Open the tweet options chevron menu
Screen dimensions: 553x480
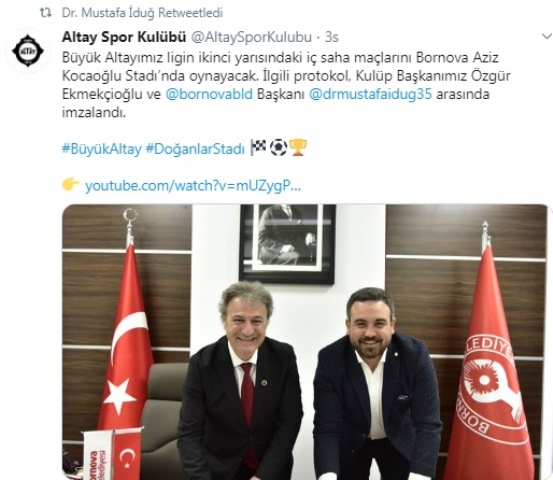pyautogui.click(x=547, y=36)
